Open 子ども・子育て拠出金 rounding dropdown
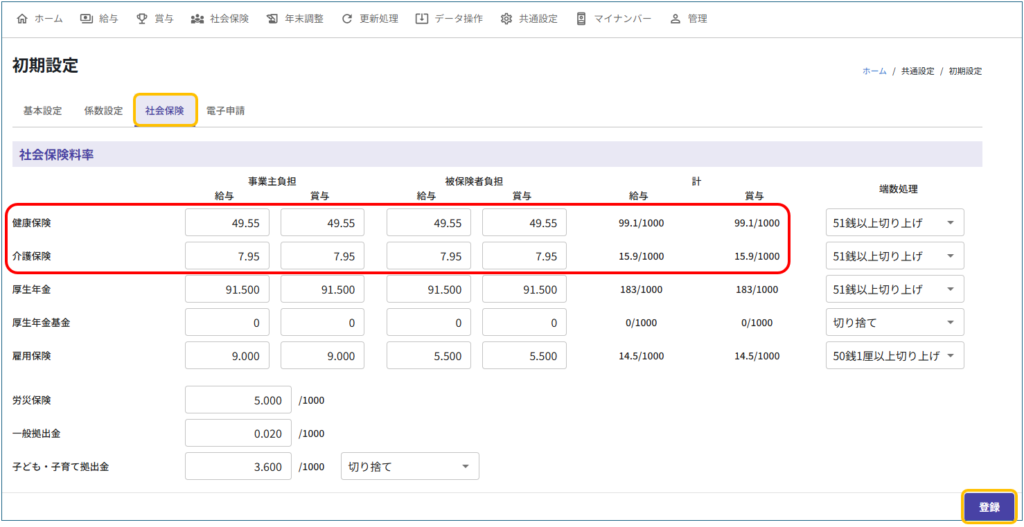1024x527 pixels. tap(409, 467)
